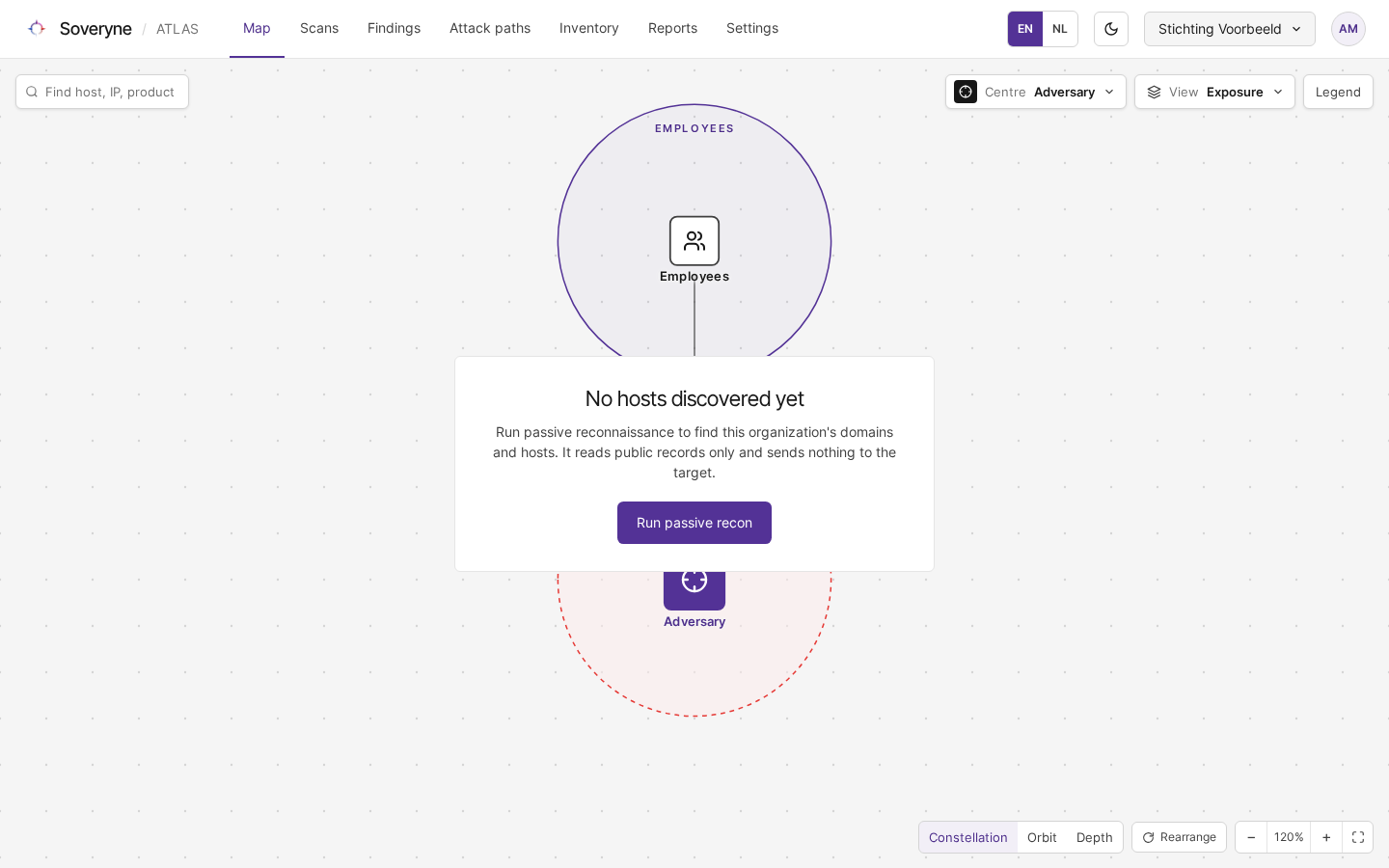Zoom in with the plus icon
The image size is (1389, 868).
pos(1326,837)
